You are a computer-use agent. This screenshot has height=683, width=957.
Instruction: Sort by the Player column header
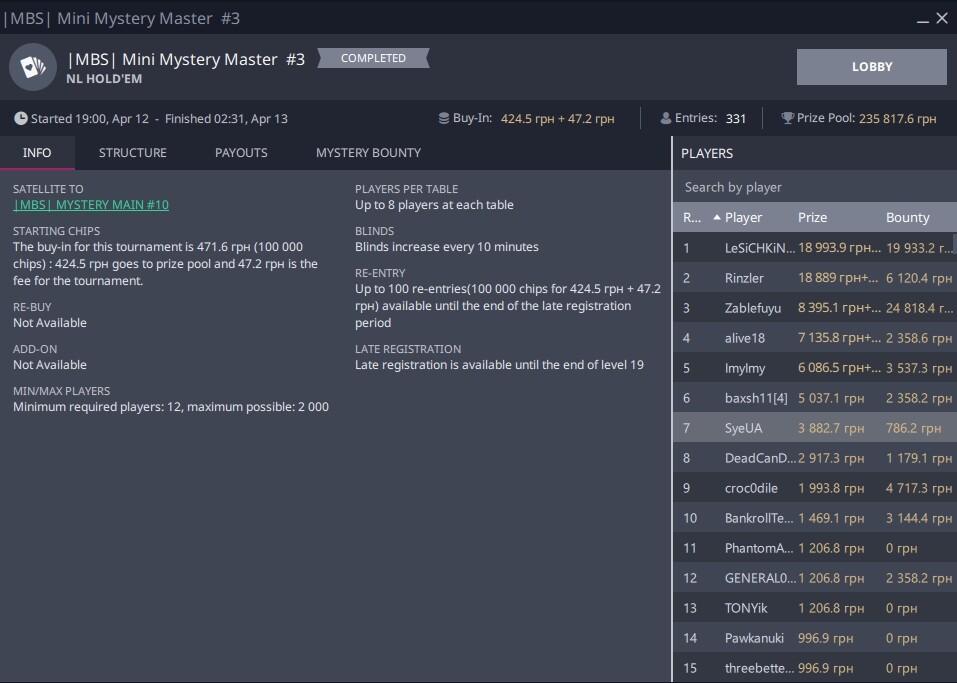[x=743, y=217]
